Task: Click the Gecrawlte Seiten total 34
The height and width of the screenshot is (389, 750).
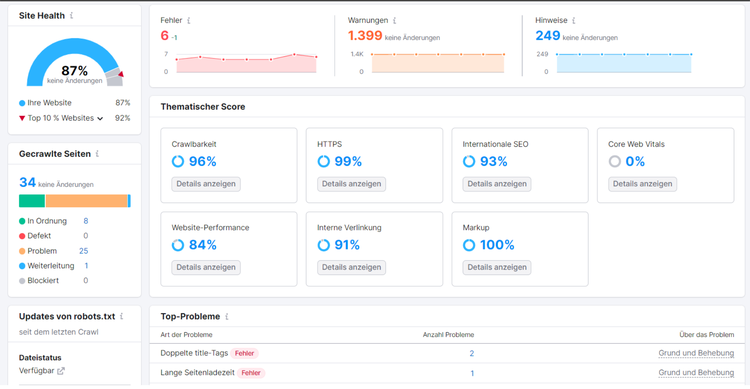Action: 27,182
